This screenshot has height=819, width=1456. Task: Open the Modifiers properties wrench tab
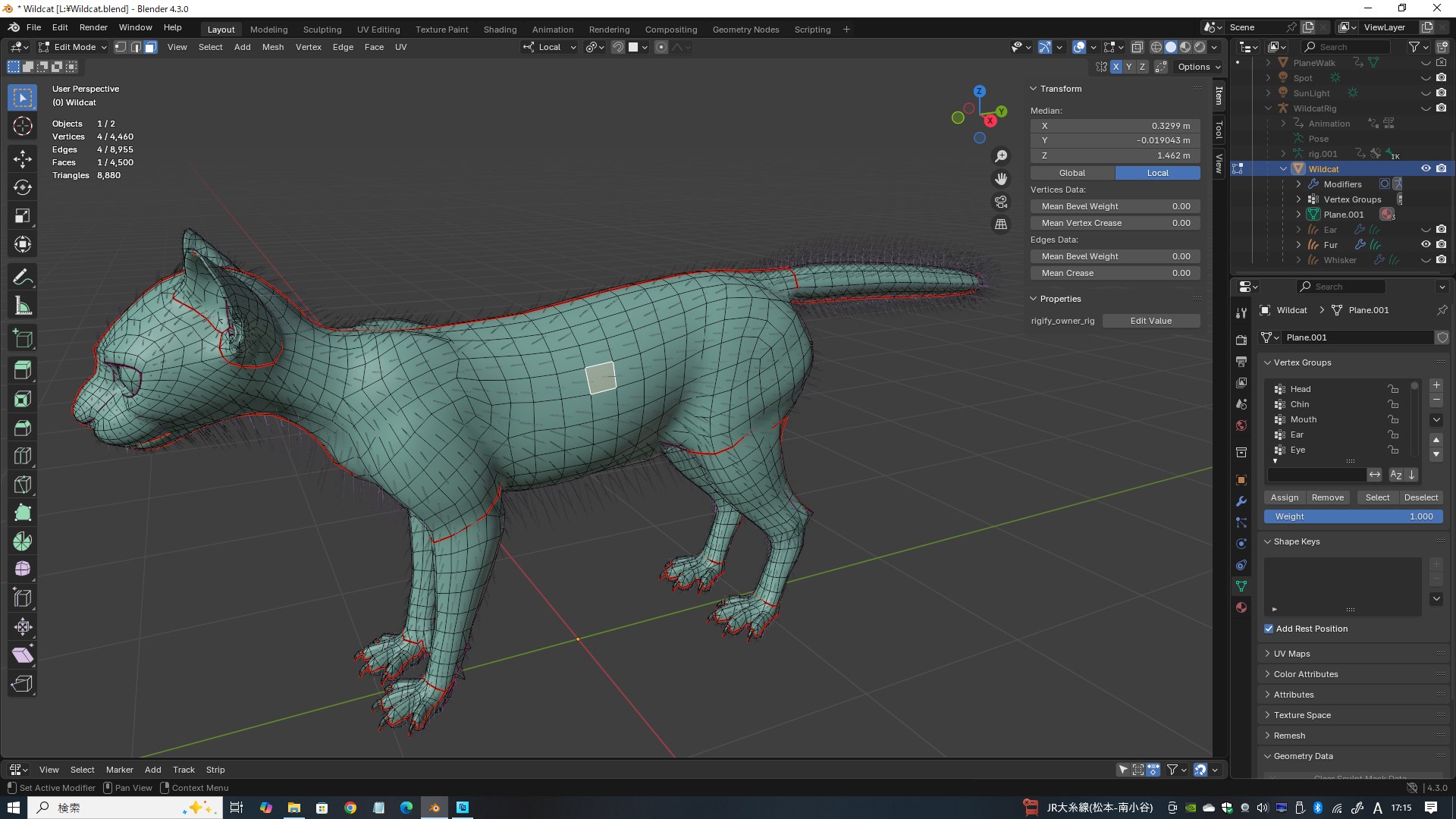(1241, 501)
